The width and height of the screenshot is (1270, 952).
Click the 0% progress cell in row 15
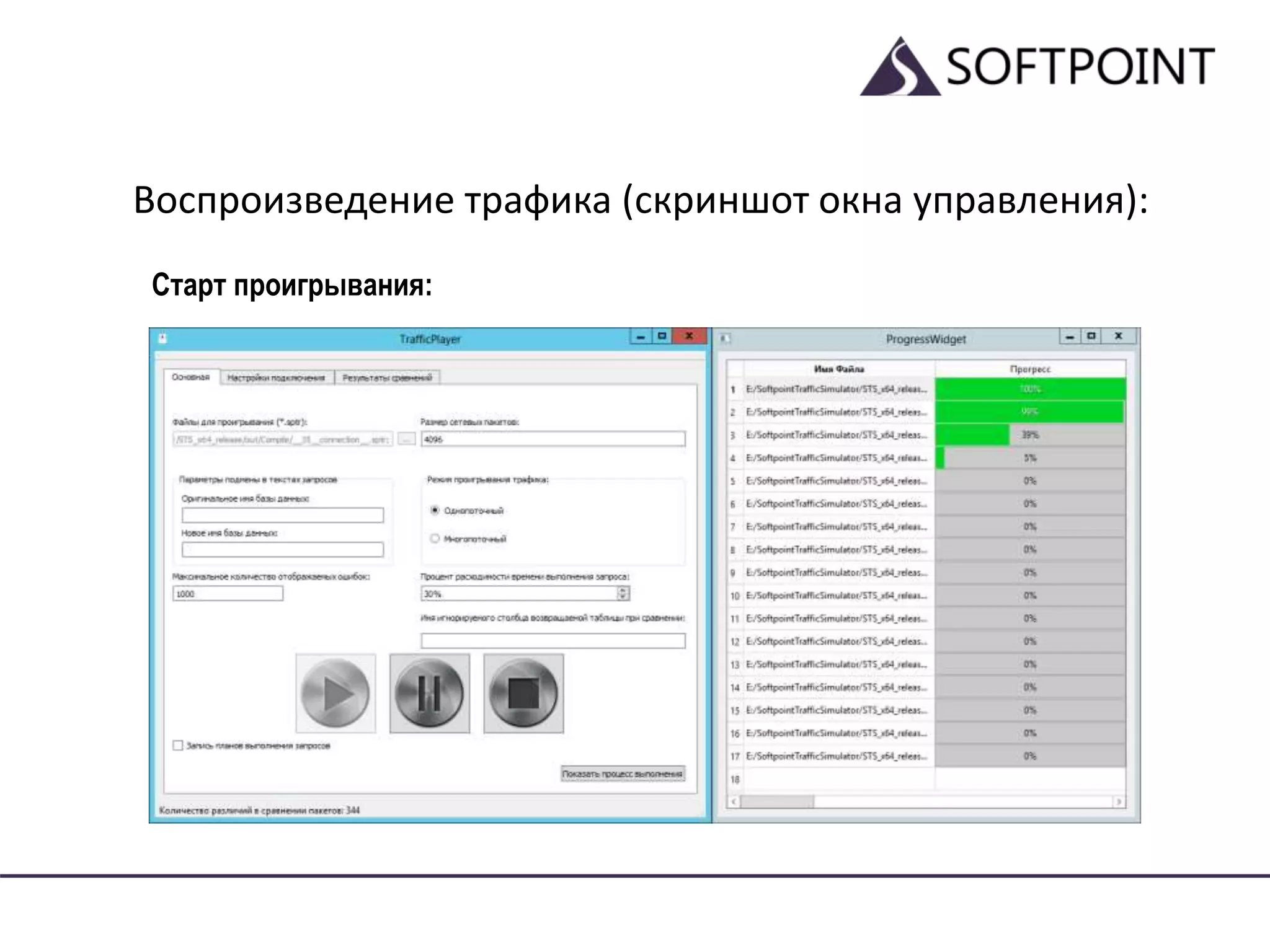tap(1031, 710)
